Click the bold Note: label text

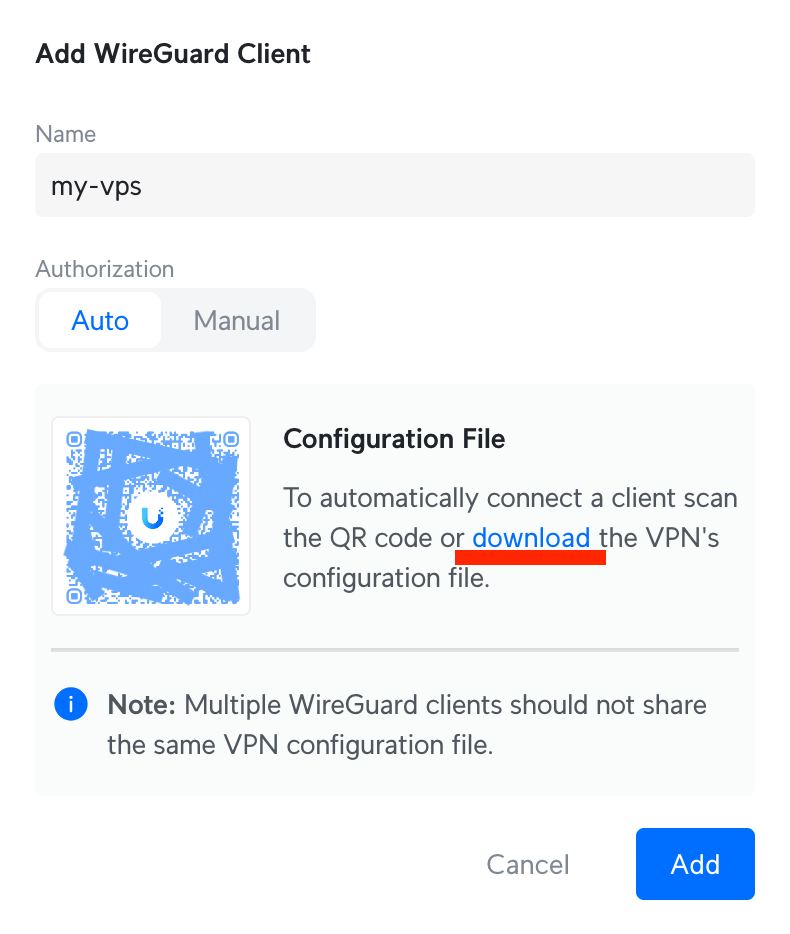[x=141, y=704]
